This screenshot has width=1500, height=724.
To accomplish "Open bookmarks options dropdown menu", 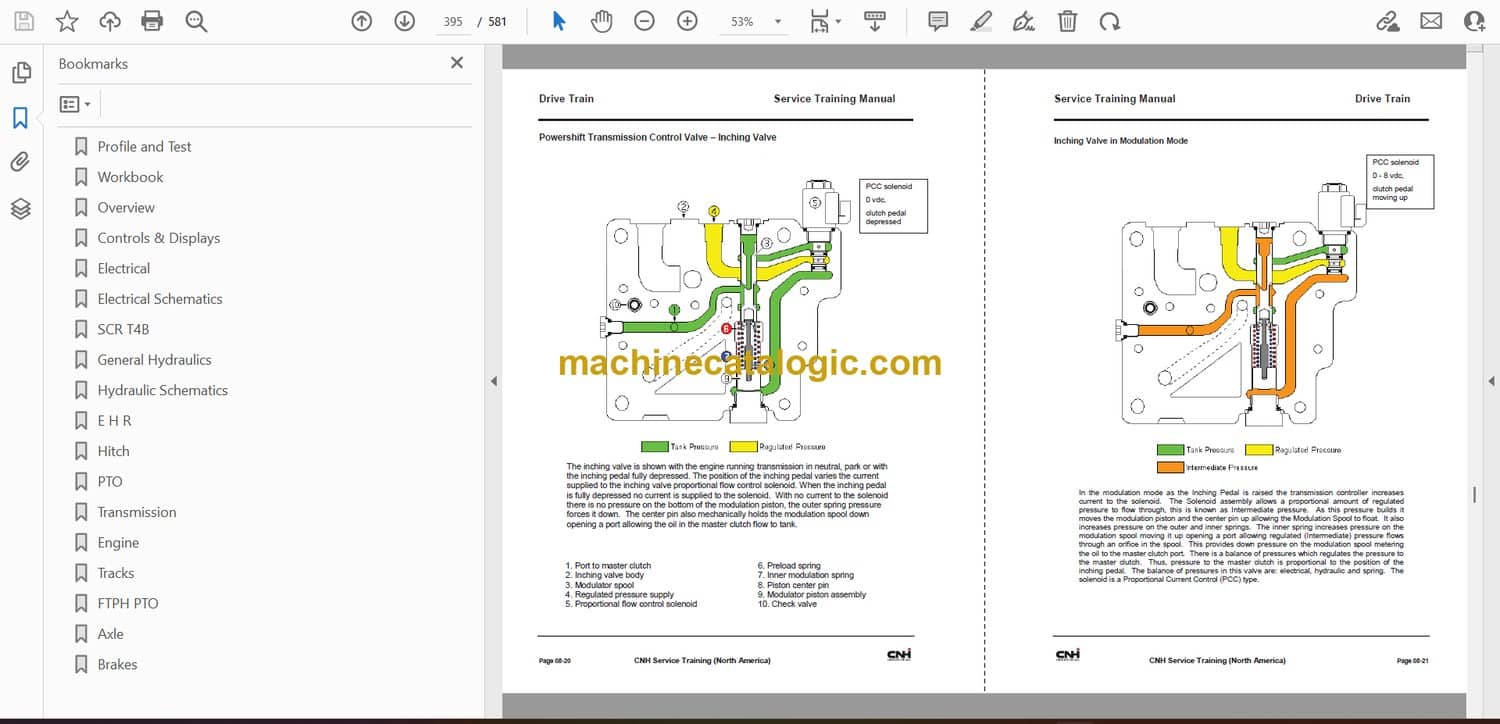I will [75, 104].
